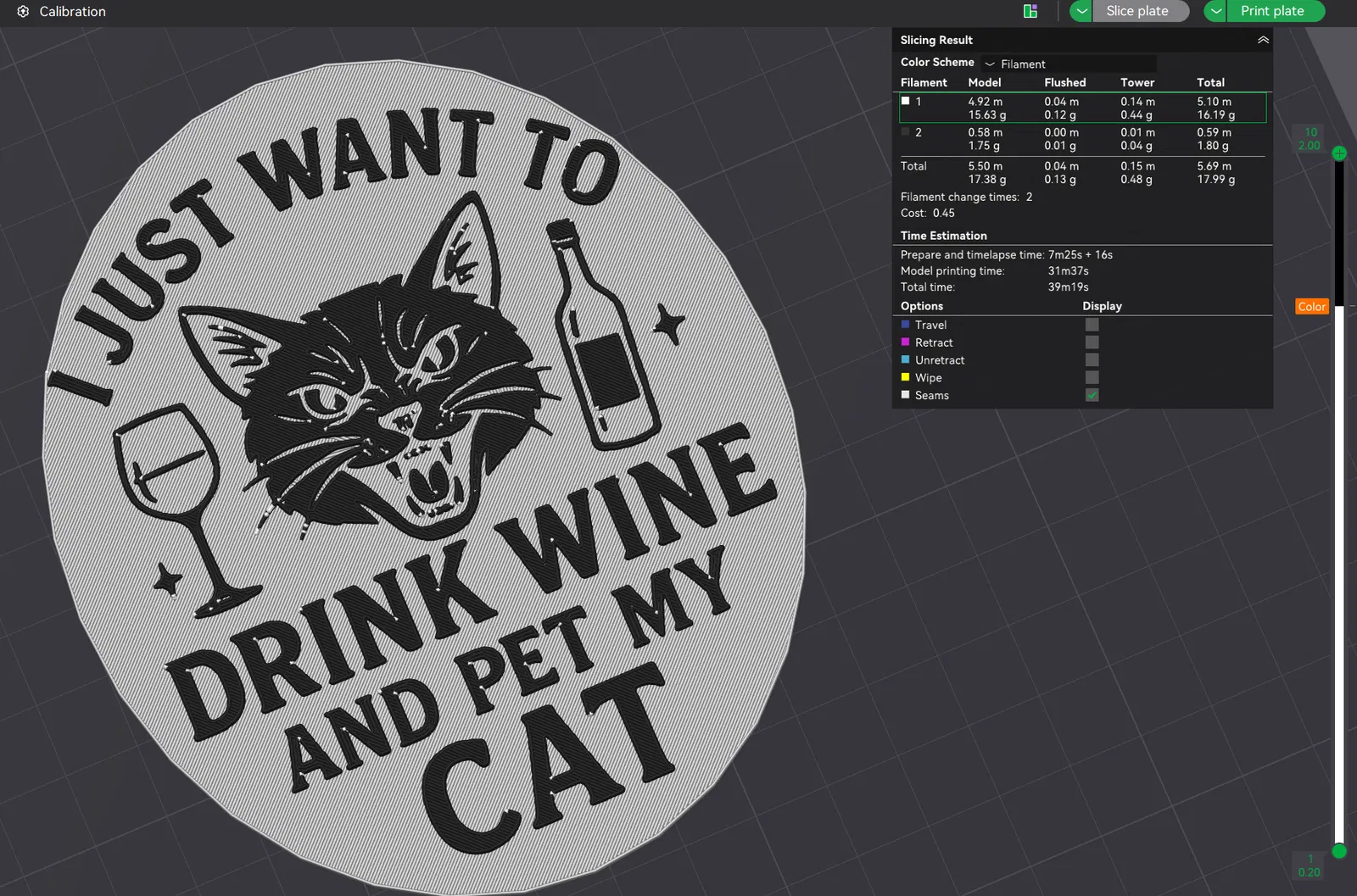Screen dimensions: 1357x896
Task: Click the Slicing Result panel title
Action: click(936, 40)
